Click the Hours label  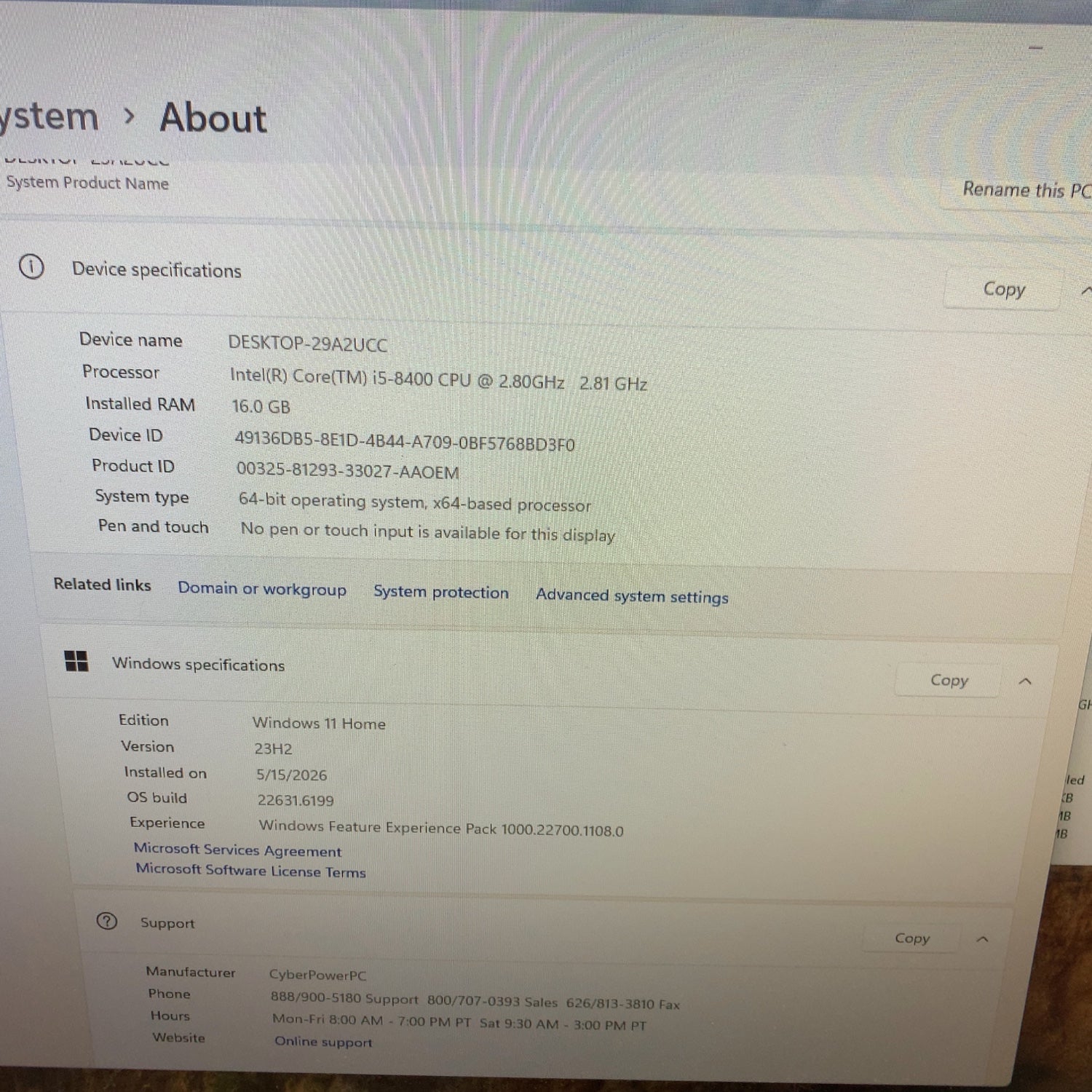(170, 1016)
